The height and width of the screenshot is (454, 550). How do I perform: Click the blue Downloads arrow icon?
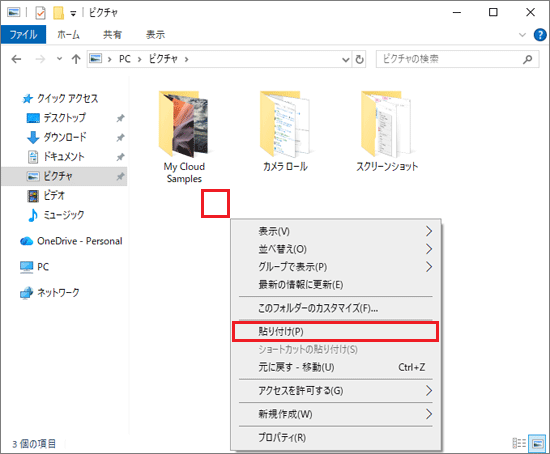33,138
